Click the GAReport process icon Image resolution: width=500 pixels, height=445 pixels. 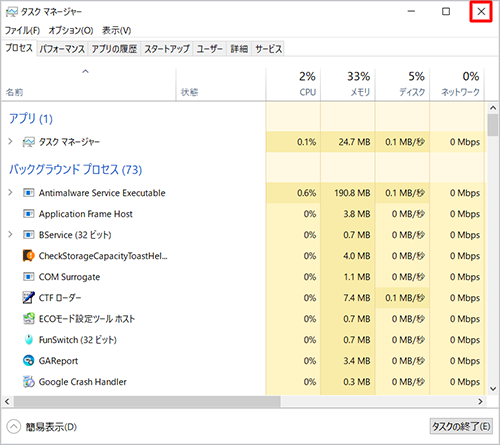pyautogui.click(x=29, y=361)
